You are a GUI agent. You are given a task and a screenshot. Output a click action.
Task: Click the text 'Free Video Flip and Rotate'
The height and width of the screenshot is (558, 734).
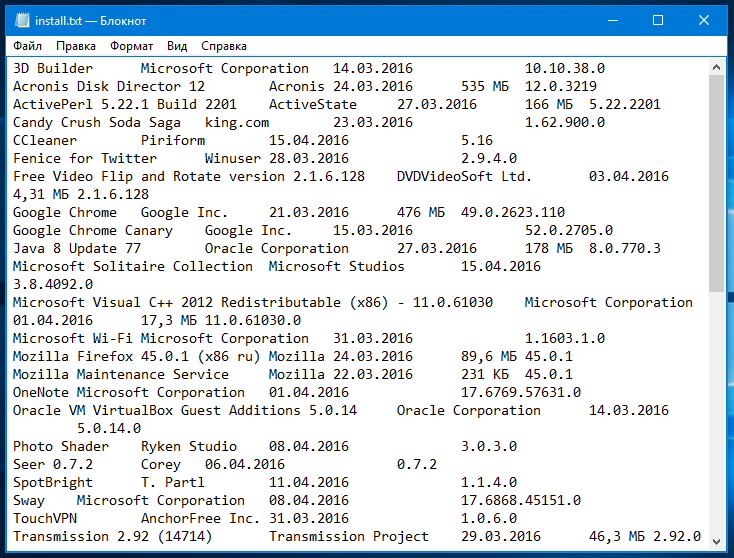click(117, 176)
